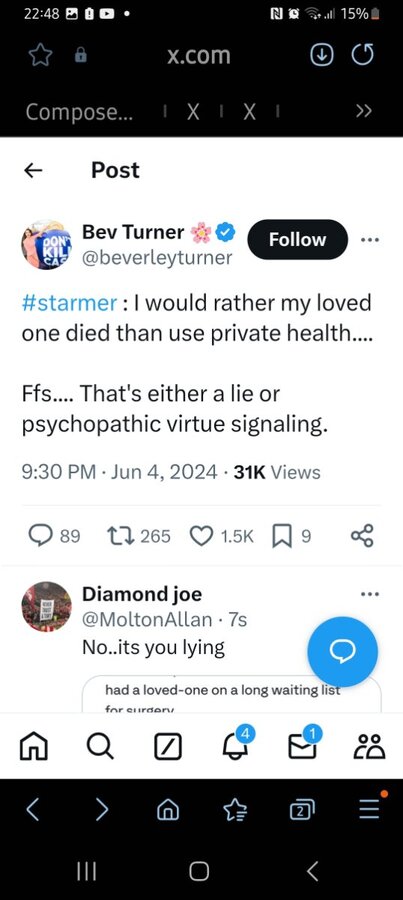Expand the browser tab list chevrons
This screenshot has width=403, height=900.
tap(364, 111)
